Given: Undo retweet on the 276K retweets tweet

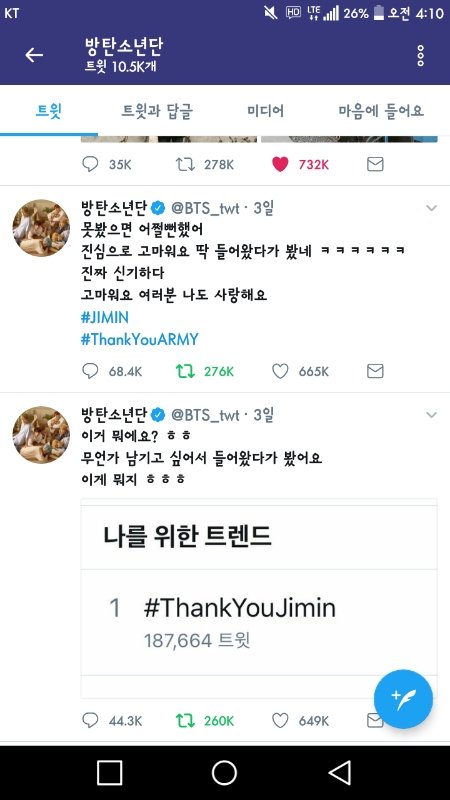Looking at the screenshot, I should (x=185, y=371).
